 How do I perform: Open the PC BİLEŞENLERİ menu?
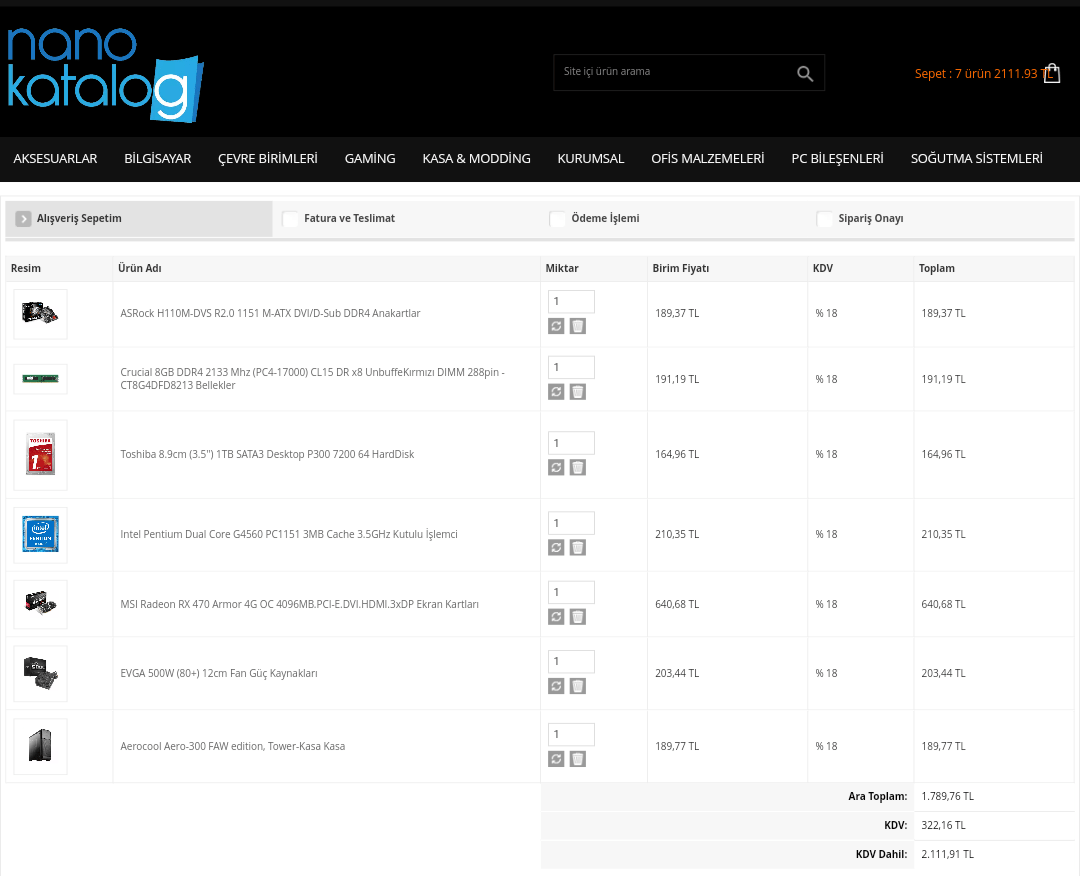[x=838, y=158]
